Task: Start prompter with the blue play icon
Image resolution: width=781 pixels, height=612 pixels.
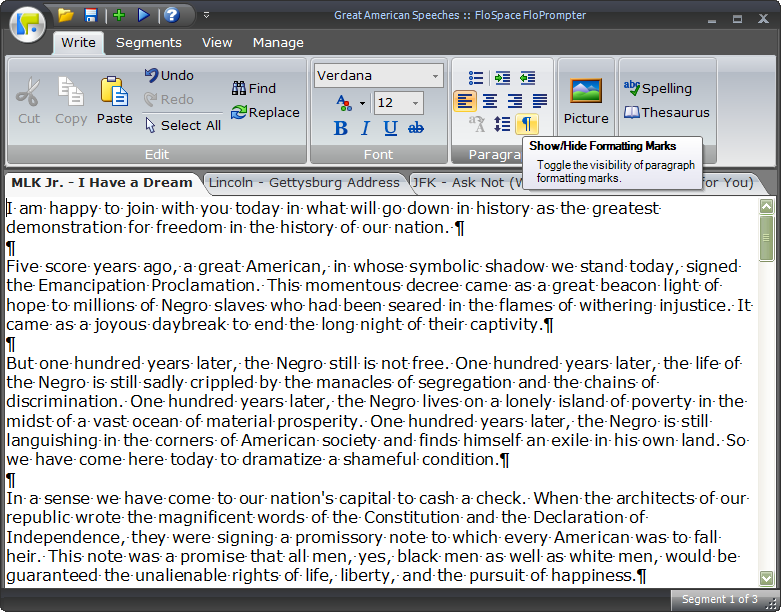Action: click(143, 15)
